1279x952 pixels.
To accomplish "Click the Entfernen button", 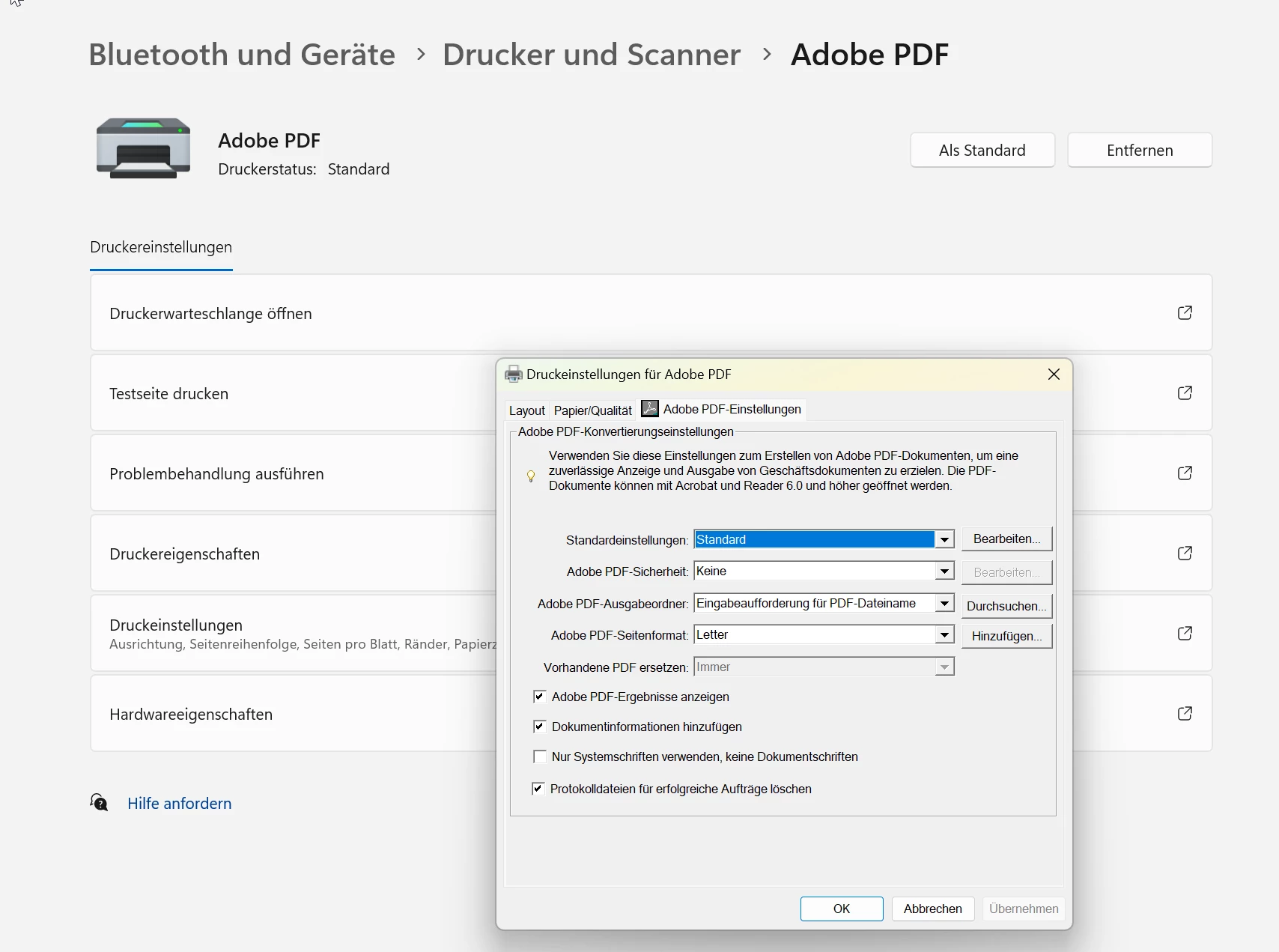I will click(1140, 150).
